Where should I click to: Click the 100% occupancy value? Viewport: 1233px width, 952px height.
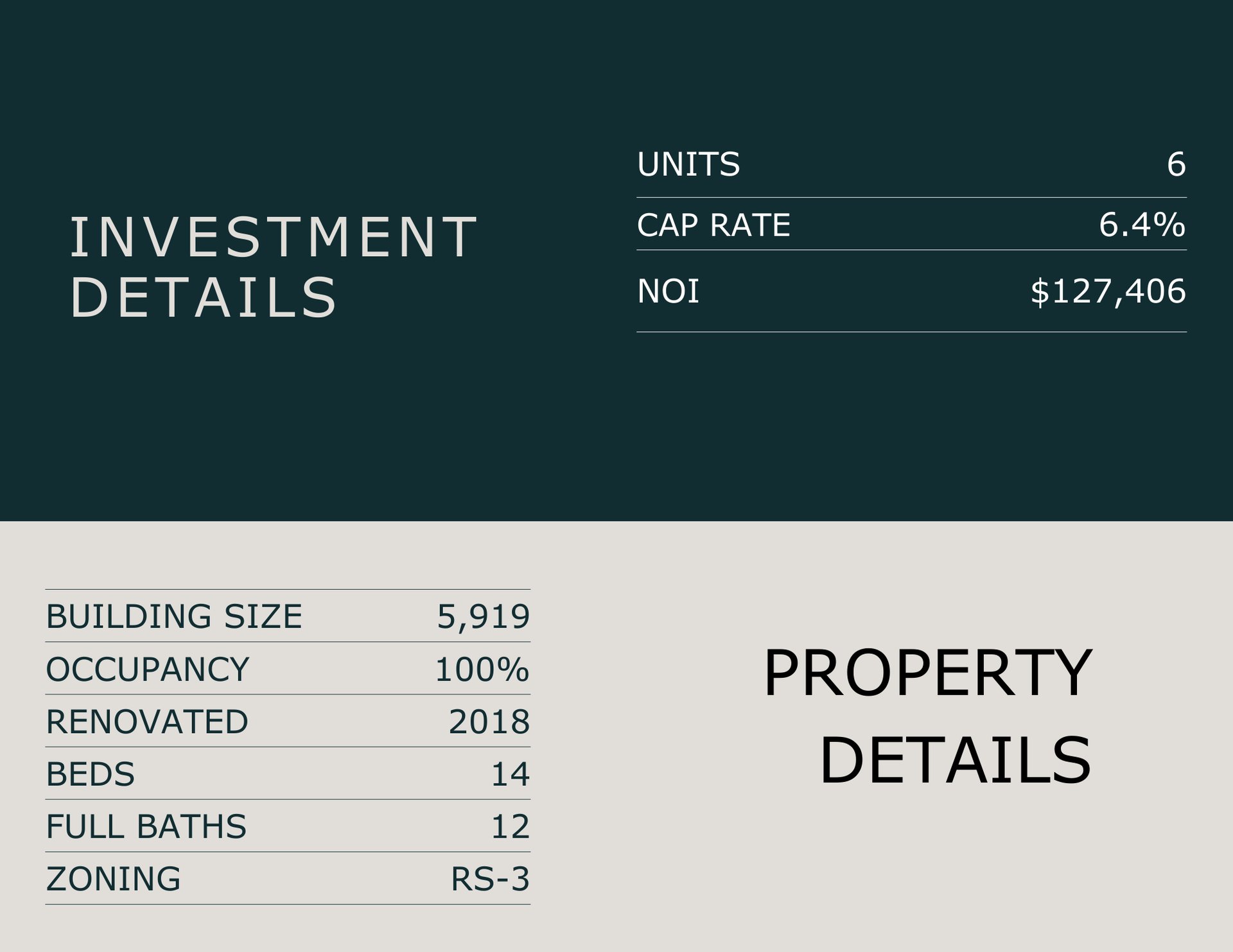coord(482,670)
